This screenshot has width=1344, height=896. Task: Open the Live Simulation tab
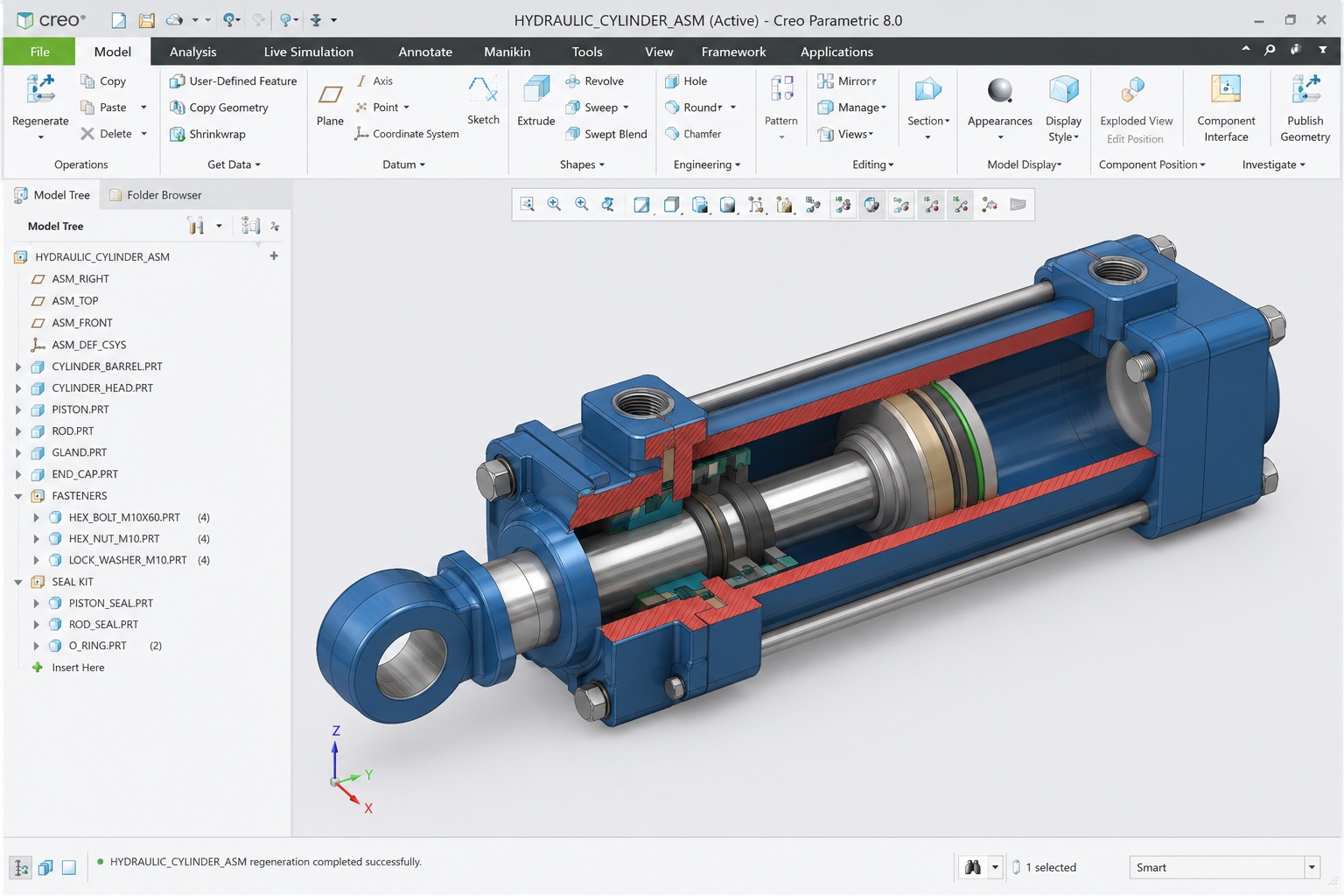309,52
